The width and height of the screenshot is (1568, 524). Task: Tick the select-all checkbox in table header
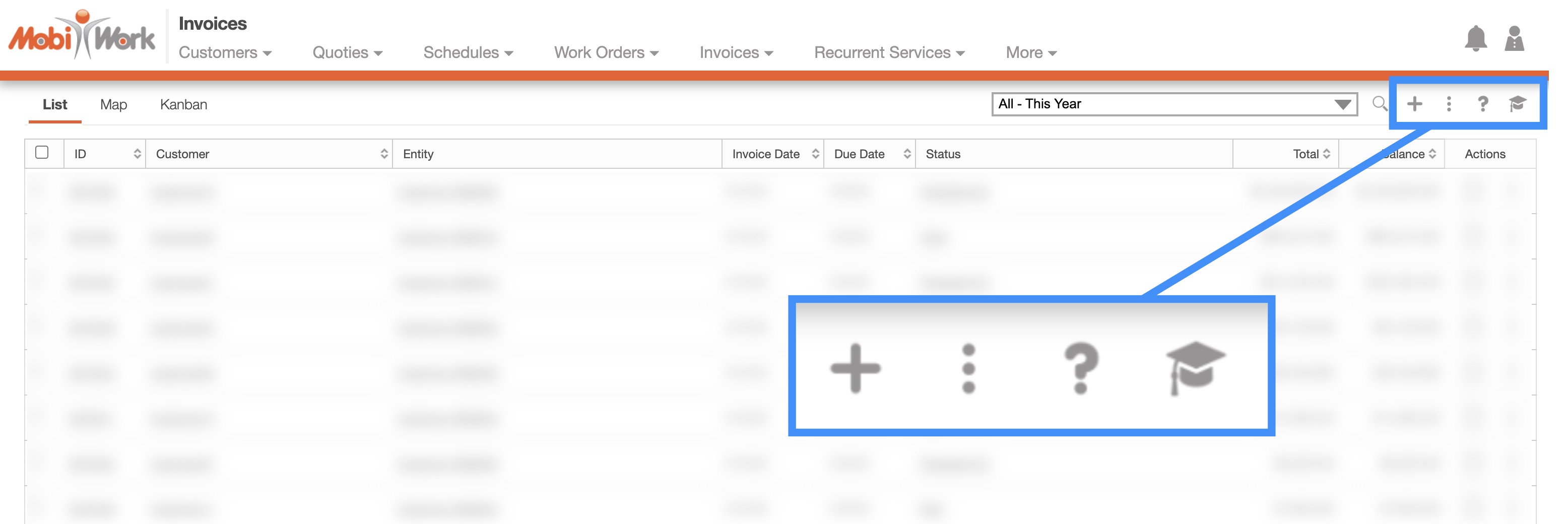click(x=42, y=152)
